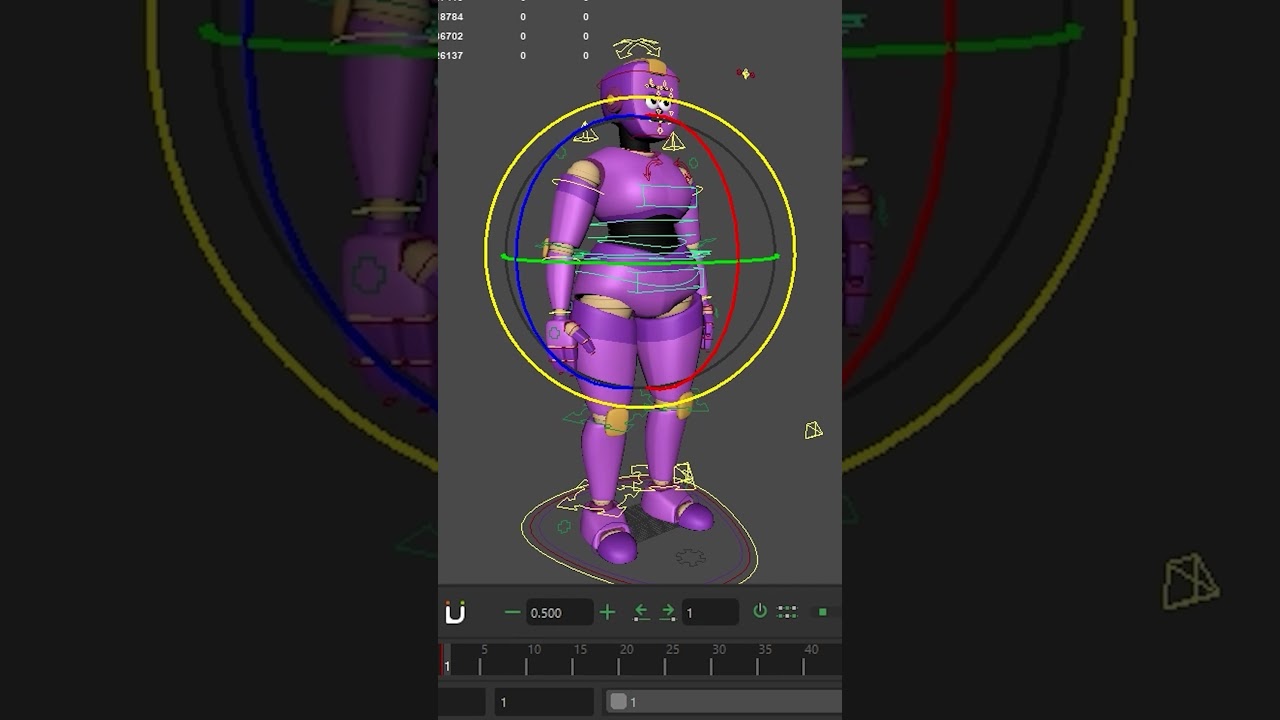
Task: Click the green plus step increase button
Action: [x=607, y=612]
